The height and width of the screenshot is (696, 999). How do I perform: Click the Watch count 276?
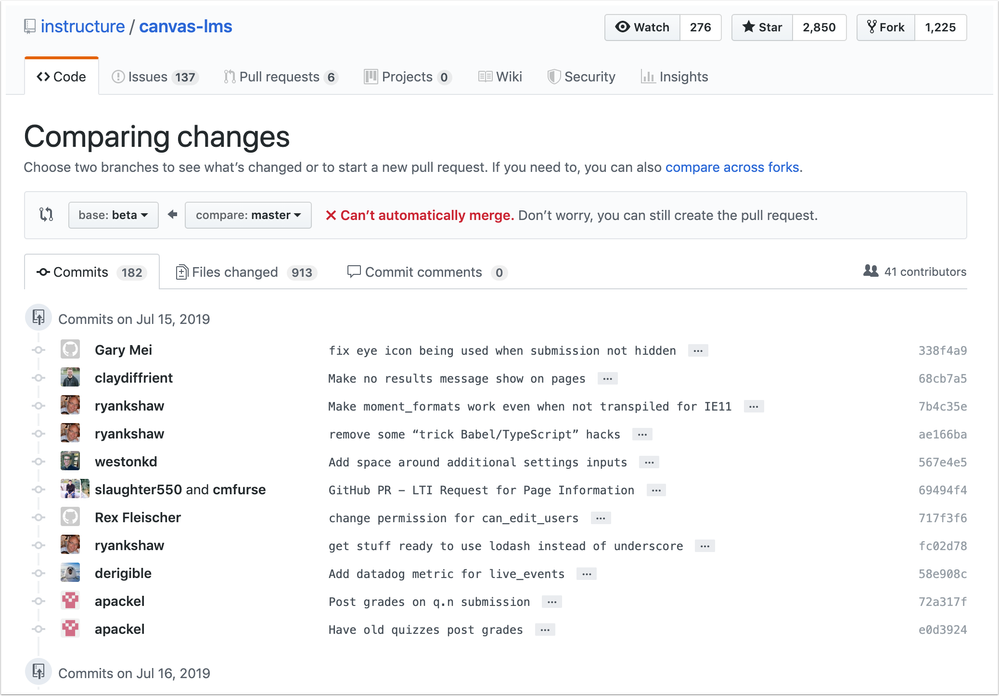point(700,27)
